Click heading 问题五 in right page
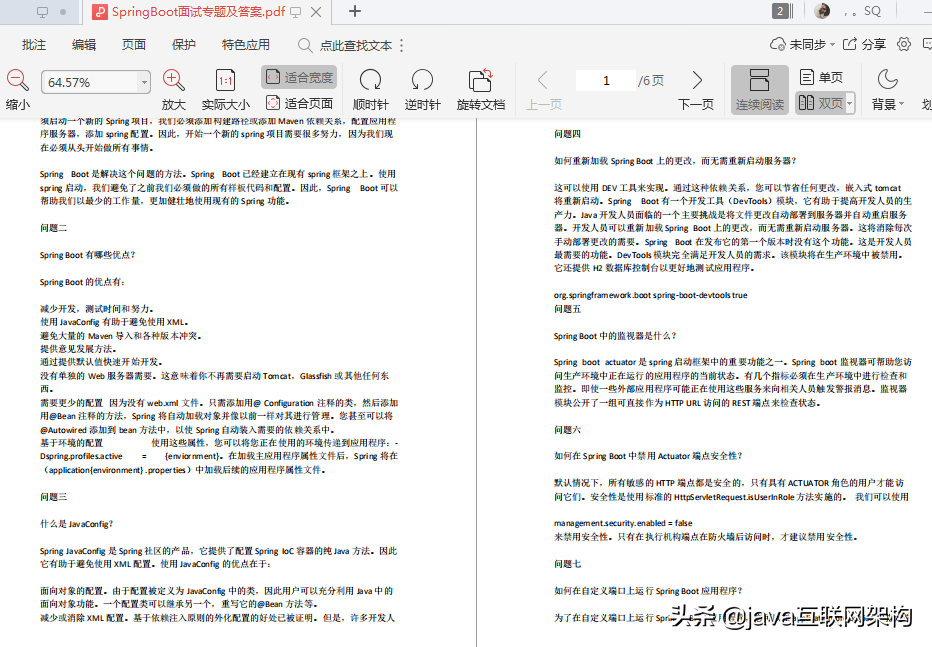 tap(568, 309)
